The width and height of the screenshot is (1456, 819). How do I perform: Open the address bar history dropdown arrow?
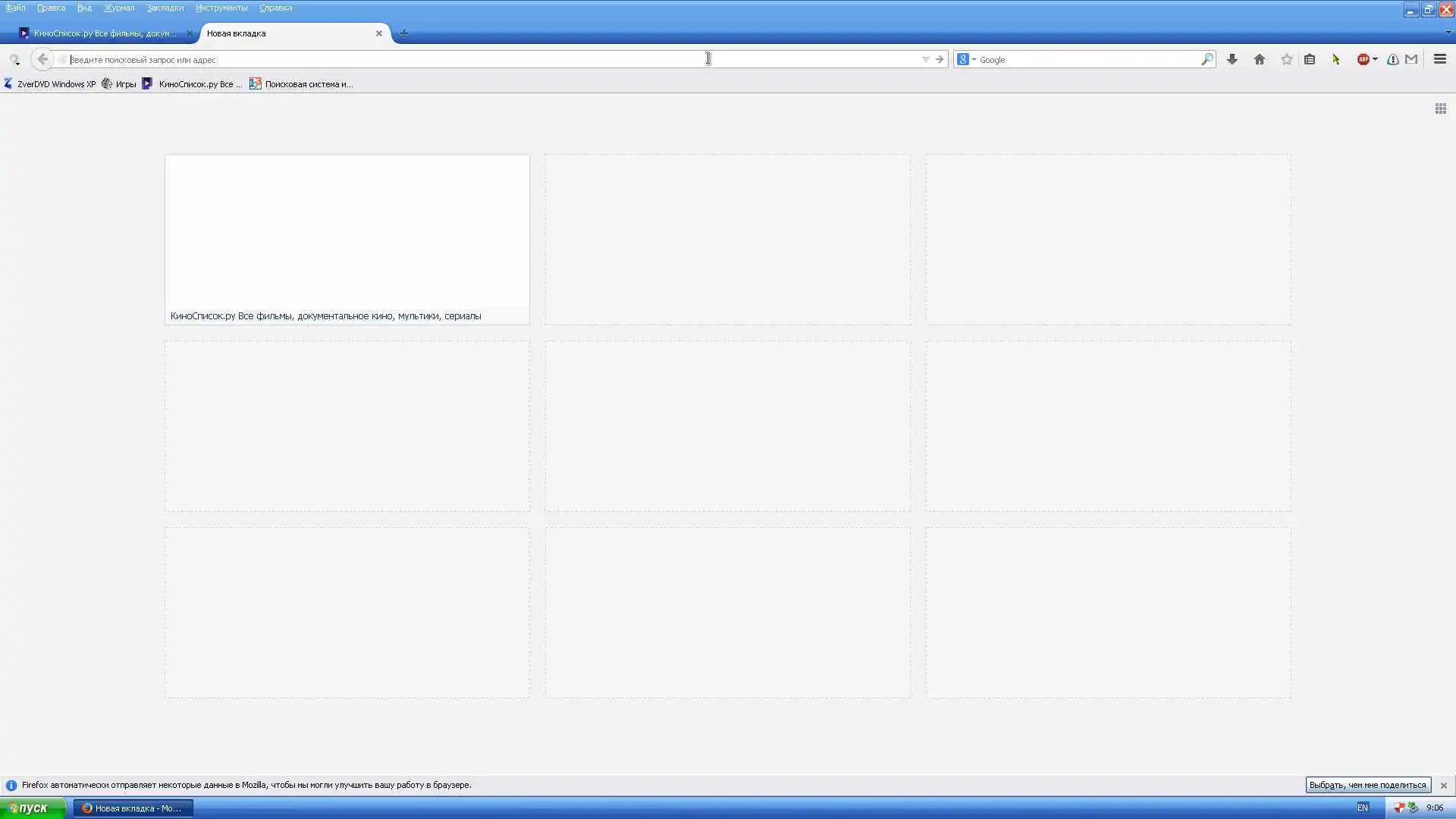click(926, 59)
